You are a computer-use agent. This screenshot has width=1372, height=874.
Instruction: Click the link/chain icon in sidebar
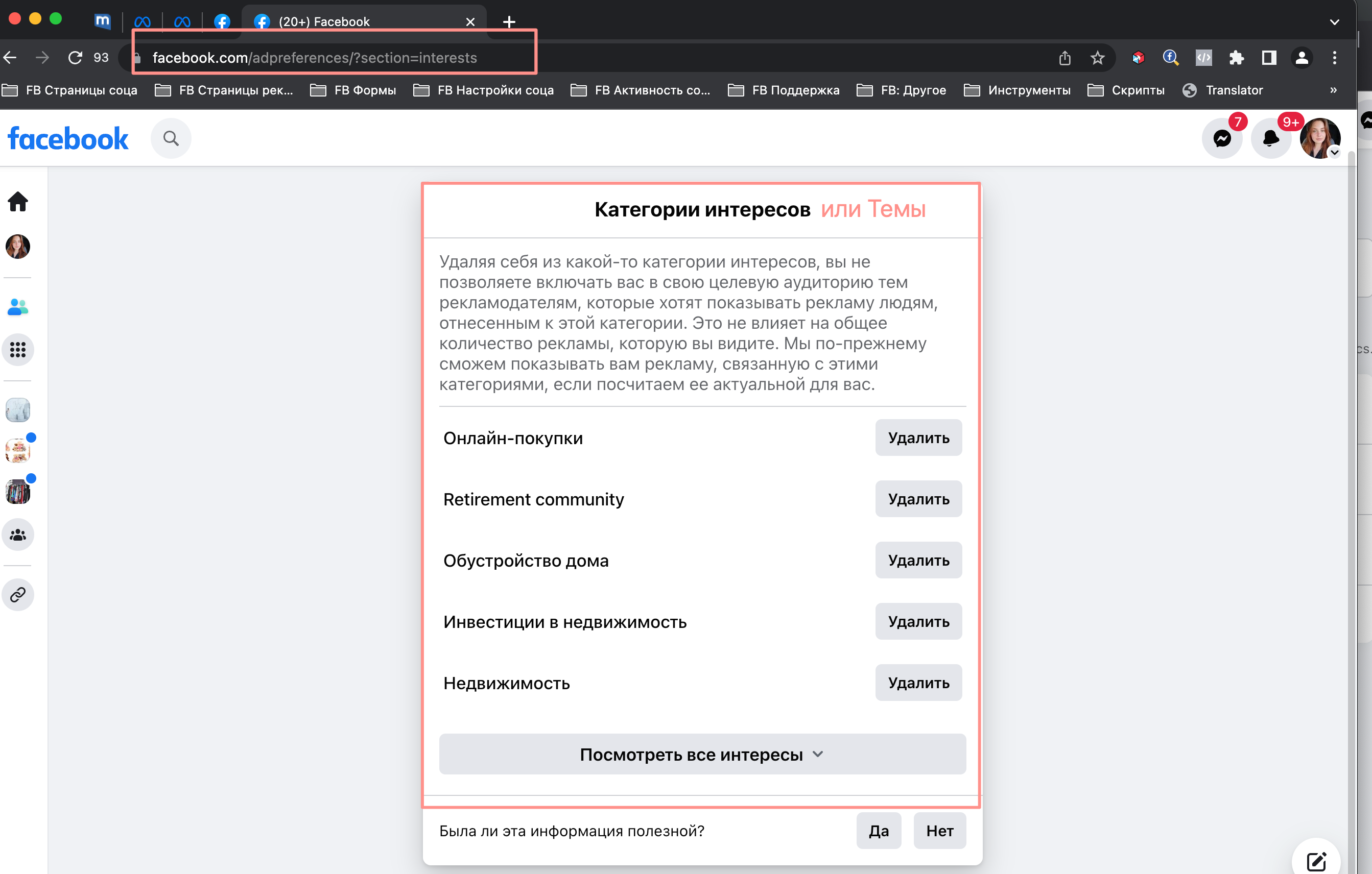(18, 595)
